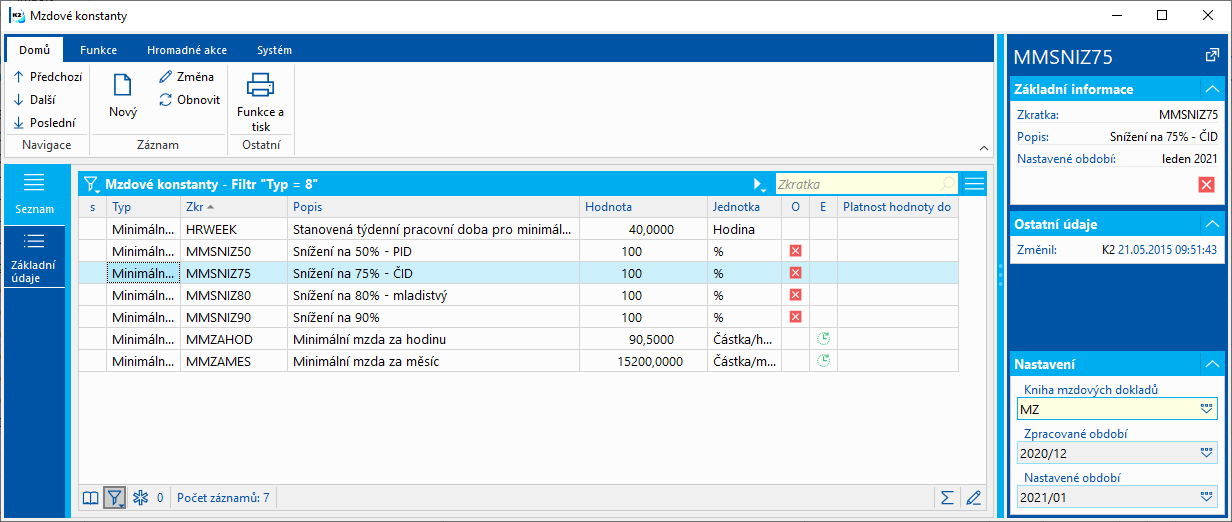The height and width of the screenshot is (522, 1232).
Task: Sort by the Hodnota column header
Action: click(x=643, y=207)
